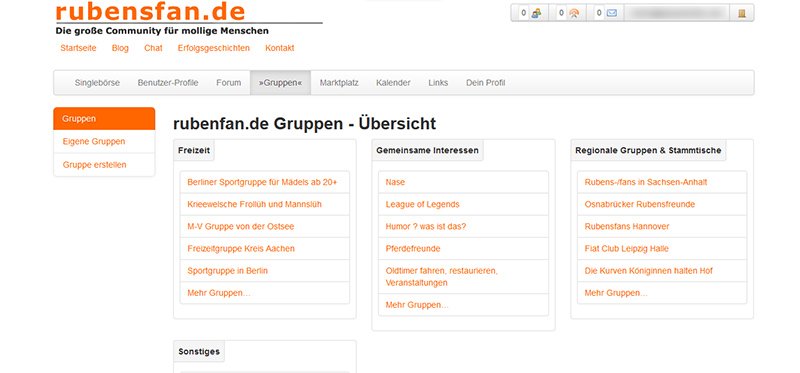Image resolution: width=800 pixels, height=373 pixels.
Task: Open the Kontakt link
Action: [280, 48]
